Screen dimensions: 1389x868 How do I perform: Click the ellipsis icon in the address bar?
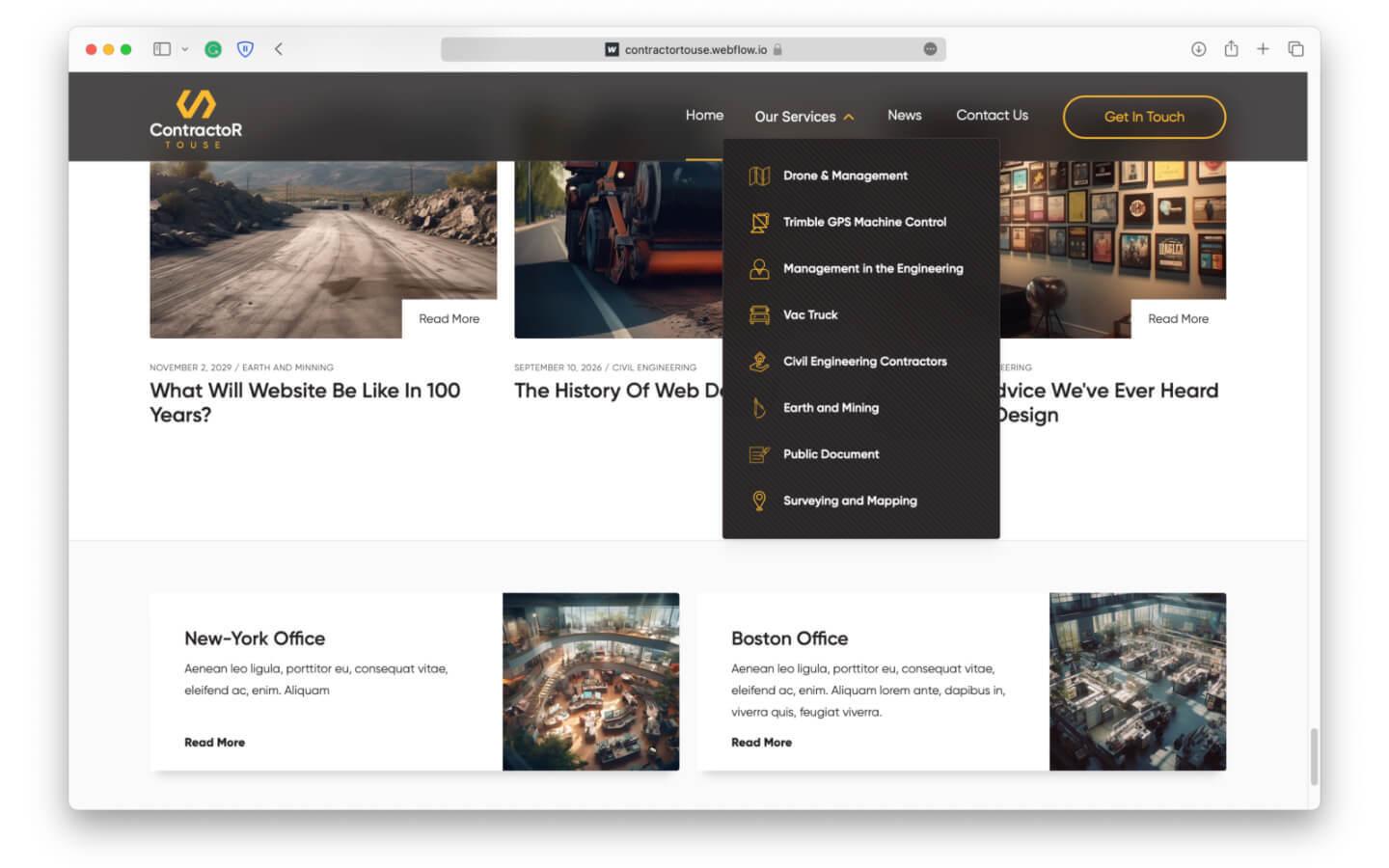[930, 49]
